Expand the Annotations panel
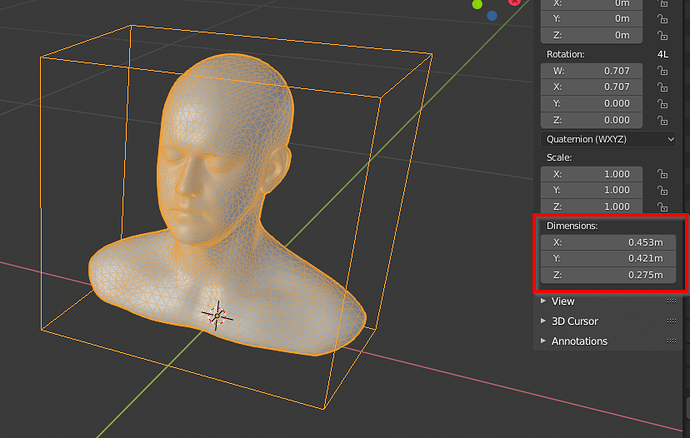 click(543, 341)
